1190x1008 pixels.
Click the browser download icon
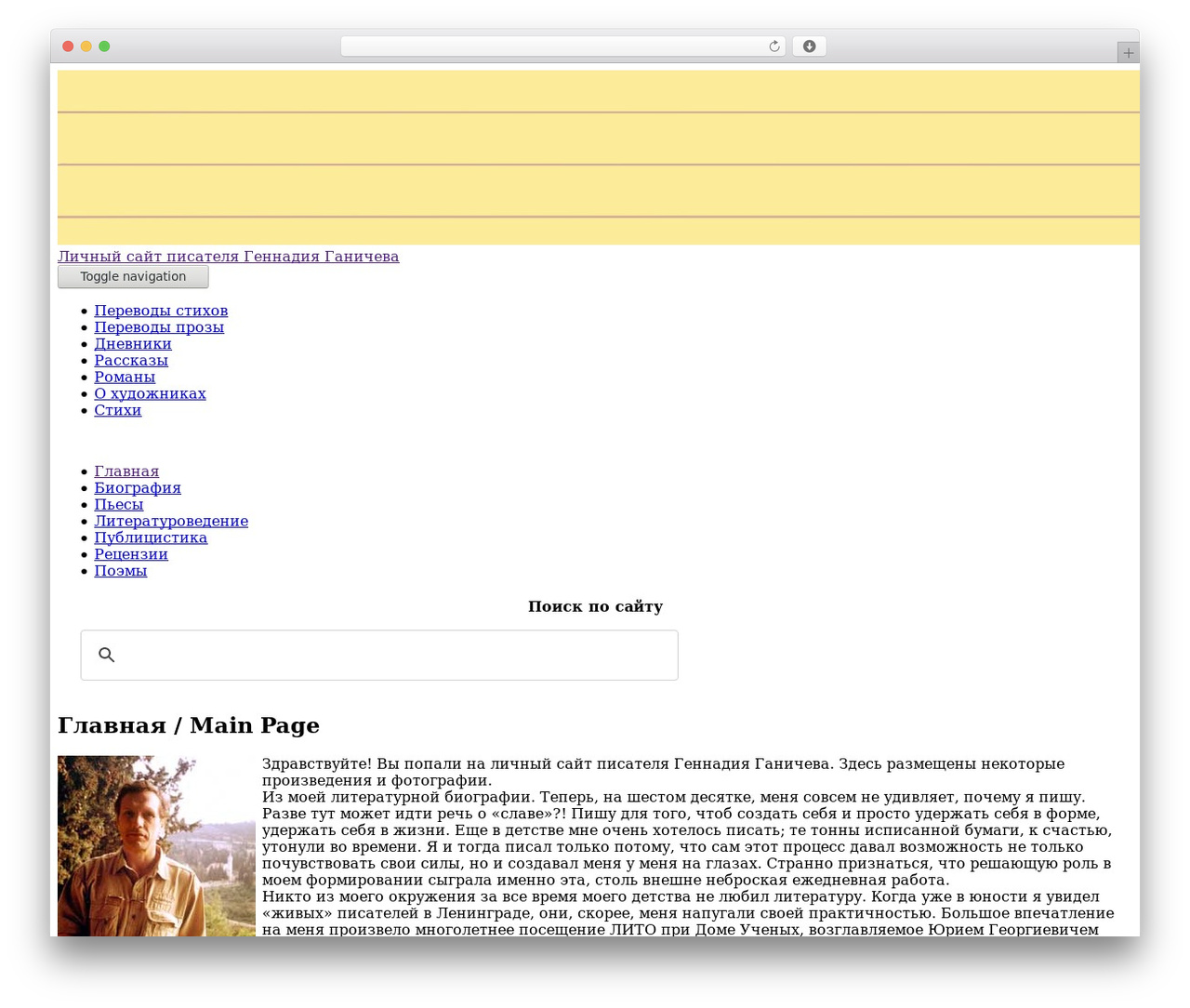click(810, 46)
